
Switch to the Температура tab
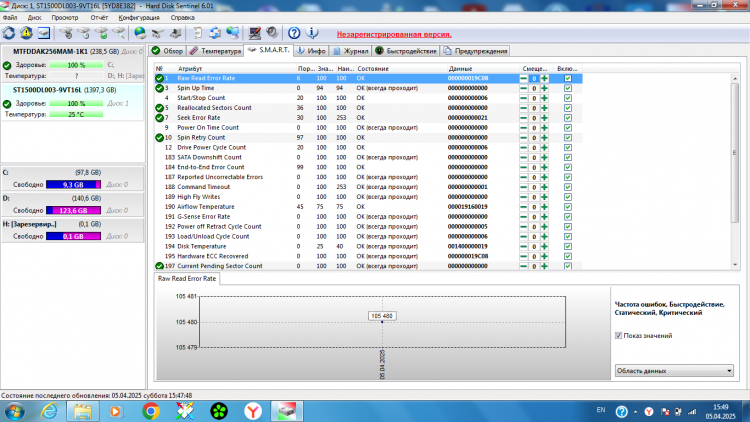[215, 51]
